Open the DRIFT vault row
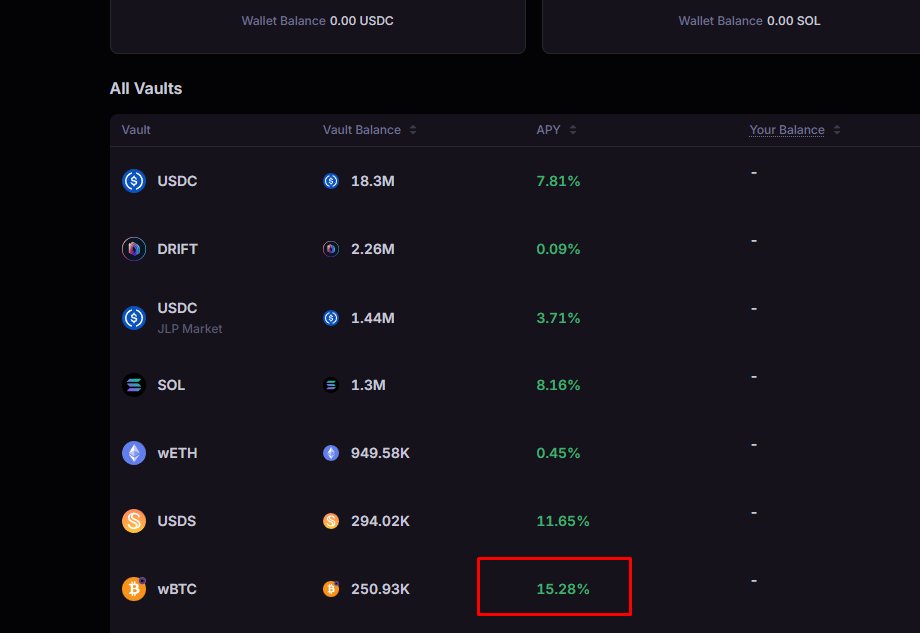The width and height of the screenshot is (920, 633). pyautogui.click(x=177, y=249)
